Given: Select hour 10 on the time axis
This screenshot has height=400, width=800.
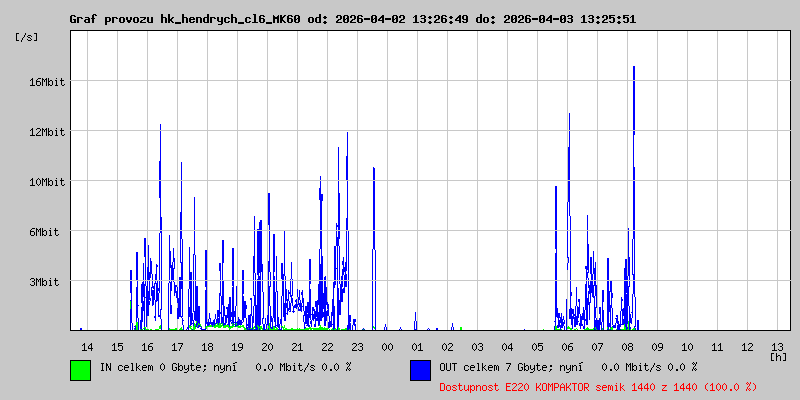Looking at the screenshot, I should click(x=687, y=346).
